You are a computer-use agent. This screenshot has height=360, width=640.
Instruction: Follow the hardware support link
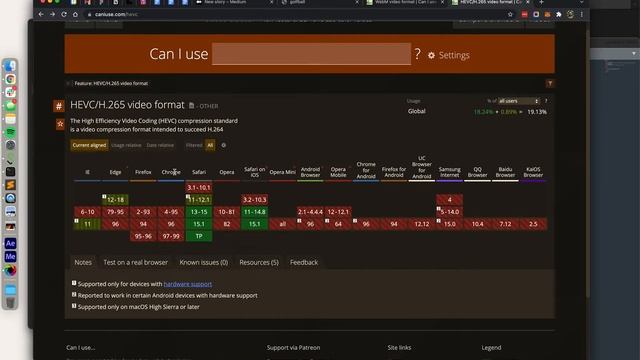[188, 284]
